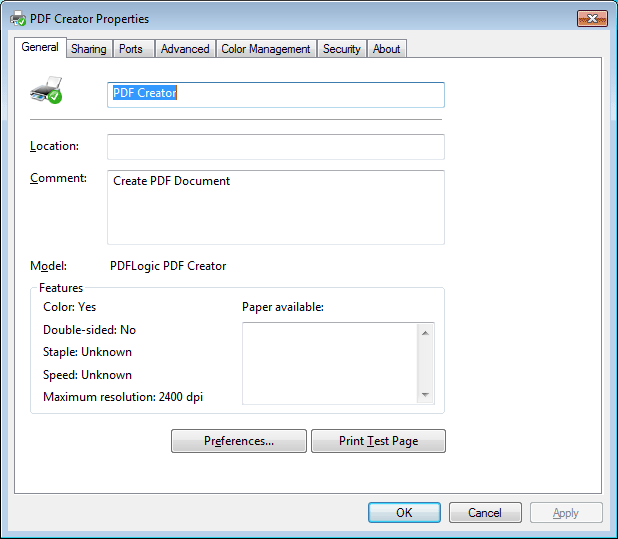618x539 pixels.
Task: Click the 'PDFLogic PDF Creator' model text
Action: [x=168, y=266]
